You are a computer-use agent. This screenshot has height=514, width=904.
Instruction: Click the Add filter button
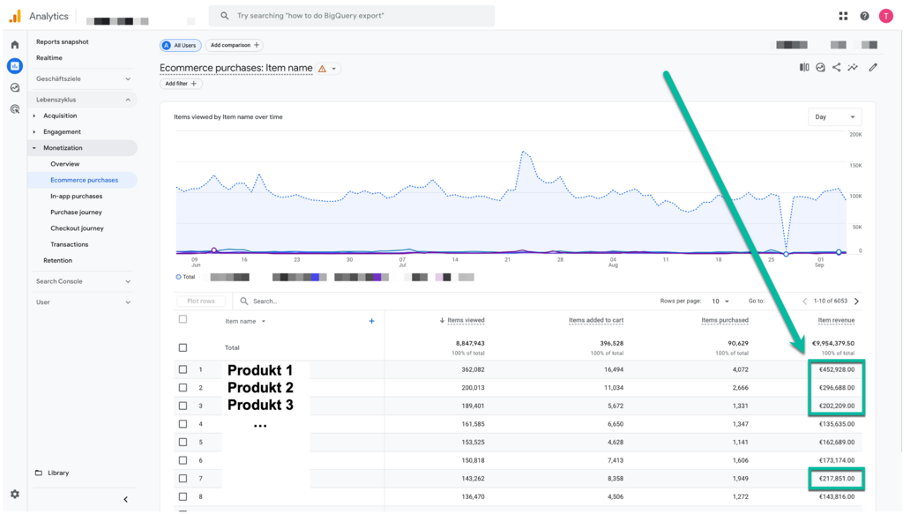pyautogui.click(x=181, y=84)
